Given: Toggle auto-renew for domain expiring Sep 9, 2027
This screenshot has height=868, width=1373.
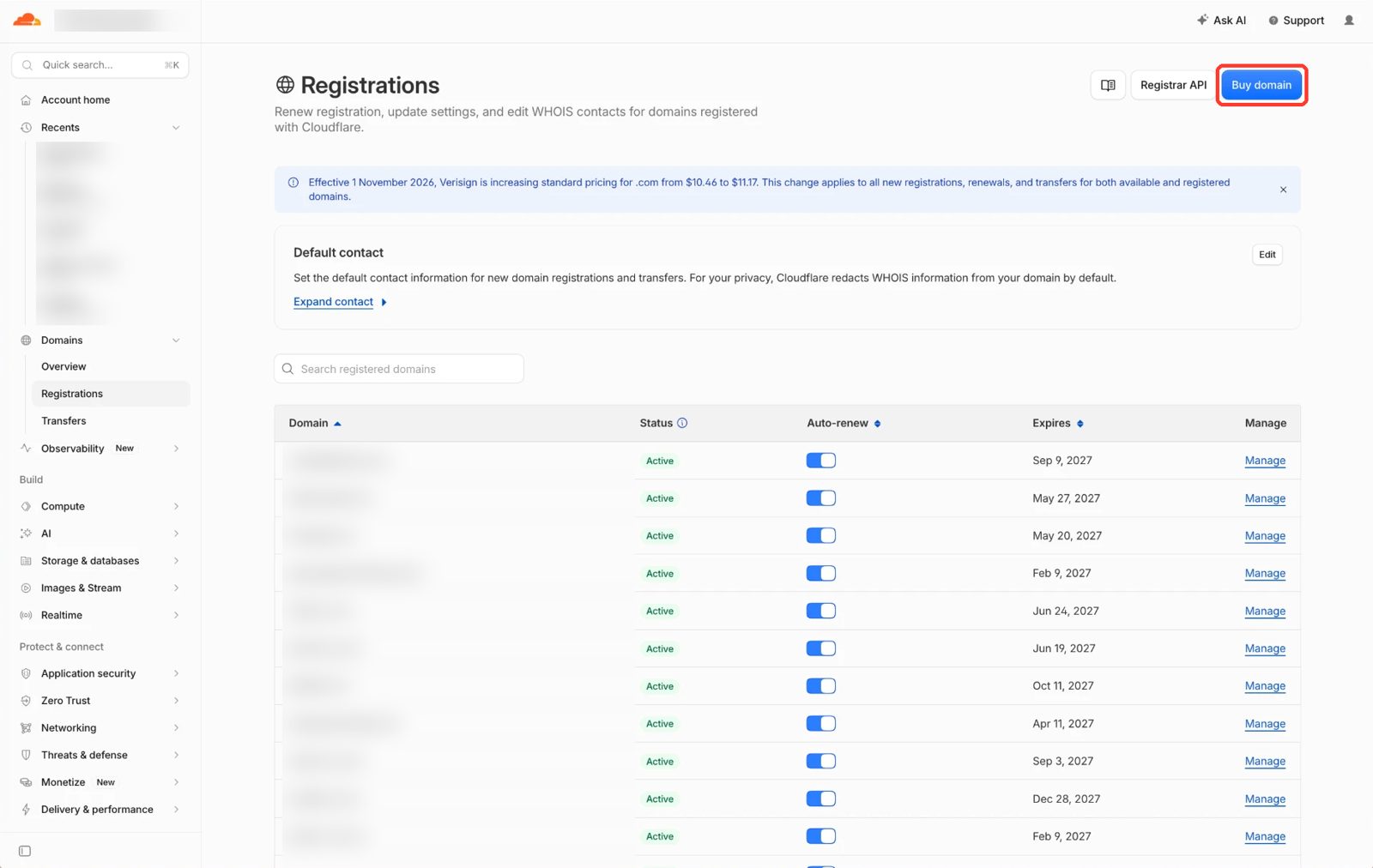Looking at the screenshot, I should (x=821, y=461).
